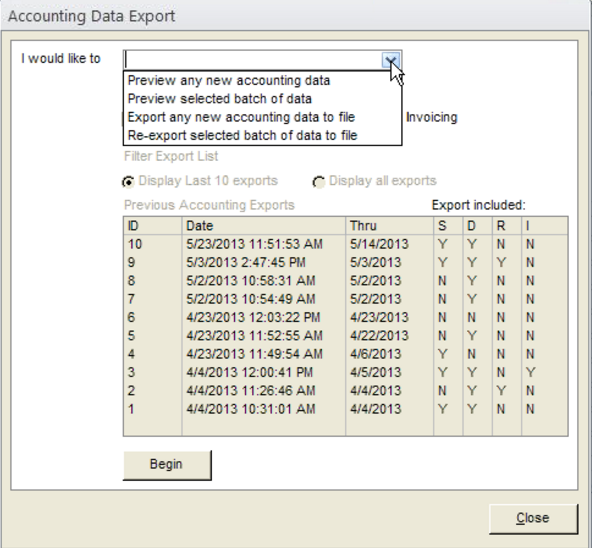Screen dimensions: 592x548
Task: Select 'Display Last 10 exports' radio button
Action: [x=128, y=182]
